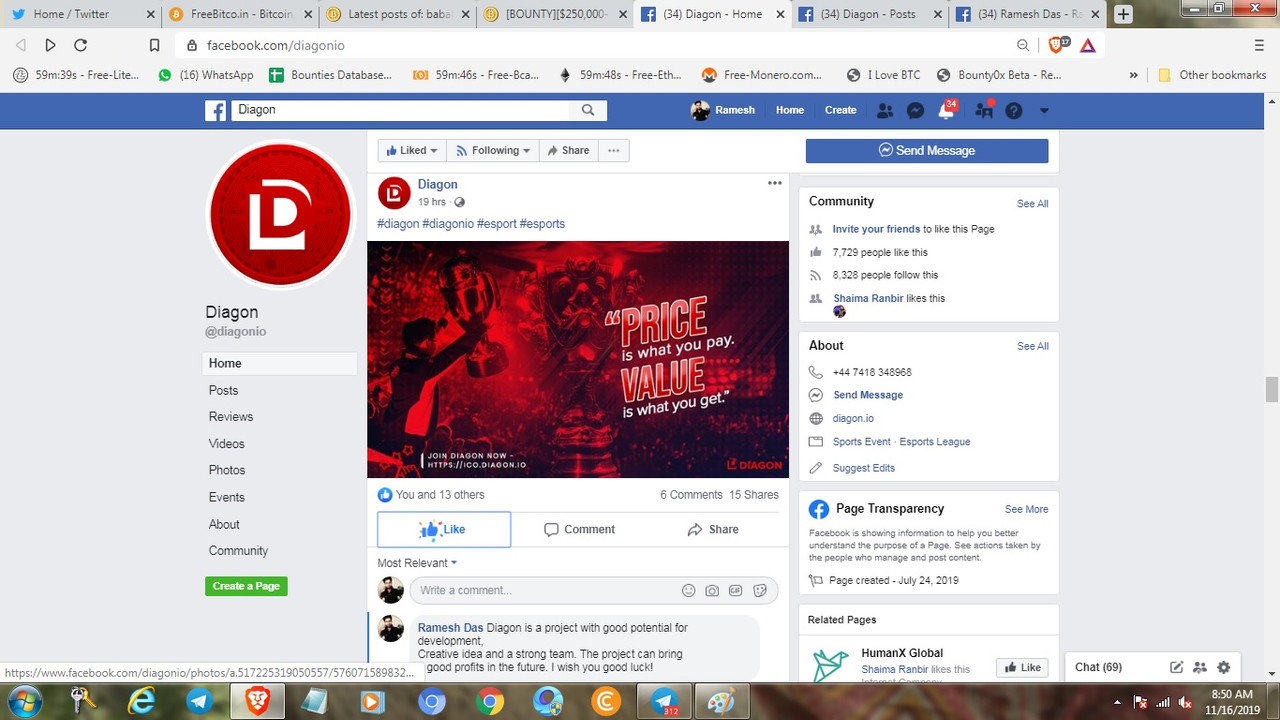Select Photos in page sidebar
1280x720 pixels.
227,470
